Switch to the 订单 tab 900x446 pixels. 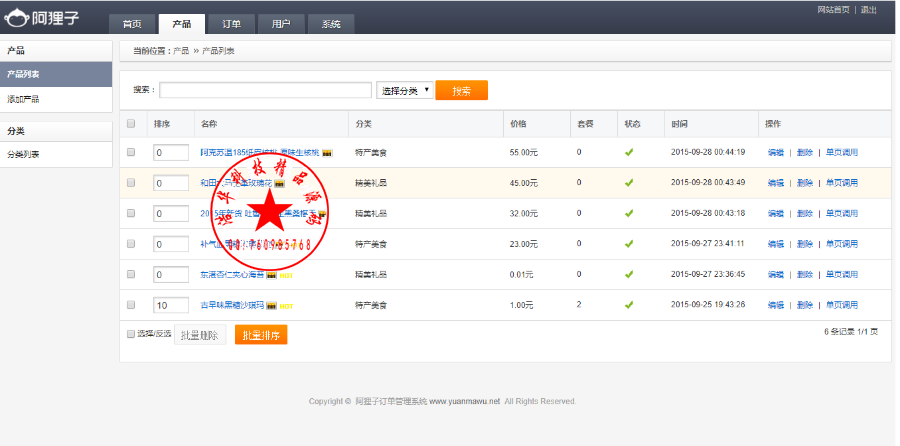click(231, 24)
